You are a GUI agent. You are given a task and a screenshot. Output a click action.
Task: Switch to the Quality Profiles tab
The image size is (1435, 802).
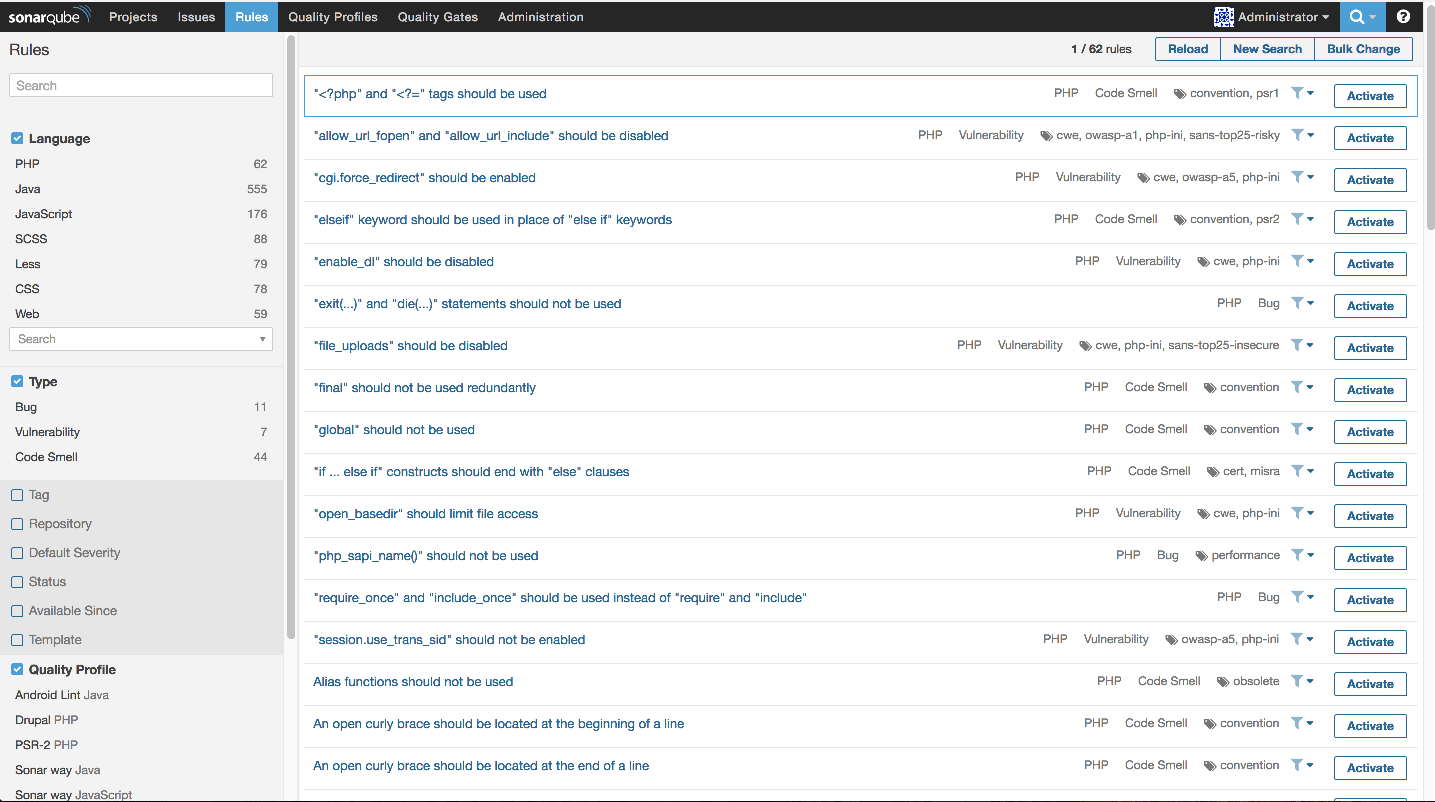(333, 17)
